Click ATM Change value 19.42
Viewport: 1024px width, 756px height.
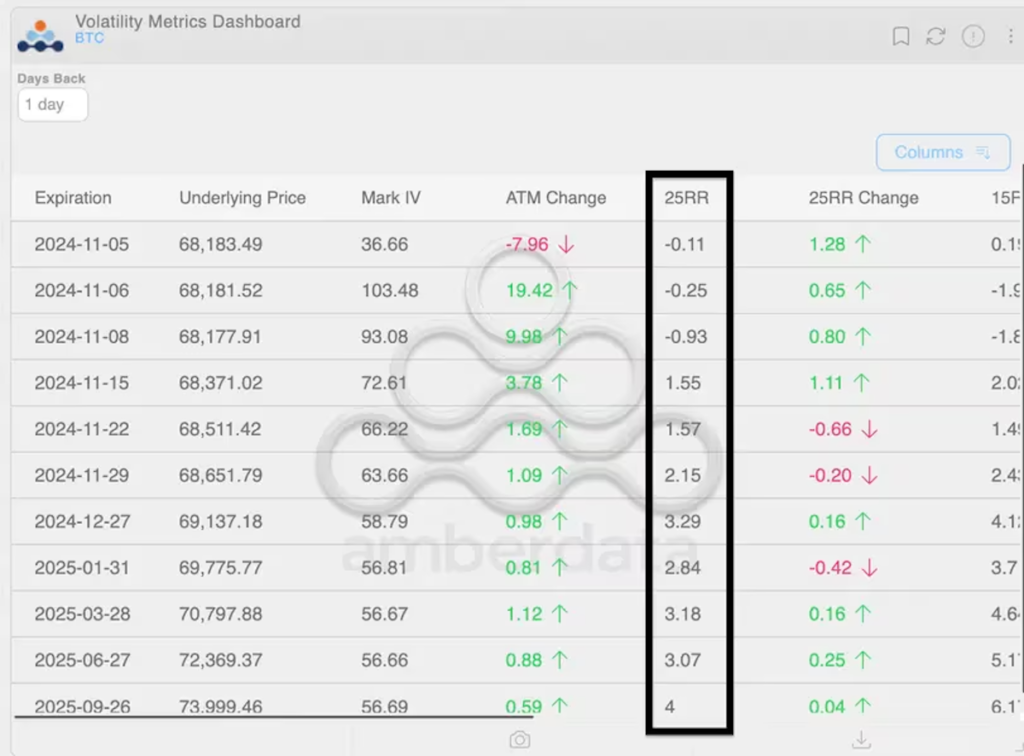point(529,291)
